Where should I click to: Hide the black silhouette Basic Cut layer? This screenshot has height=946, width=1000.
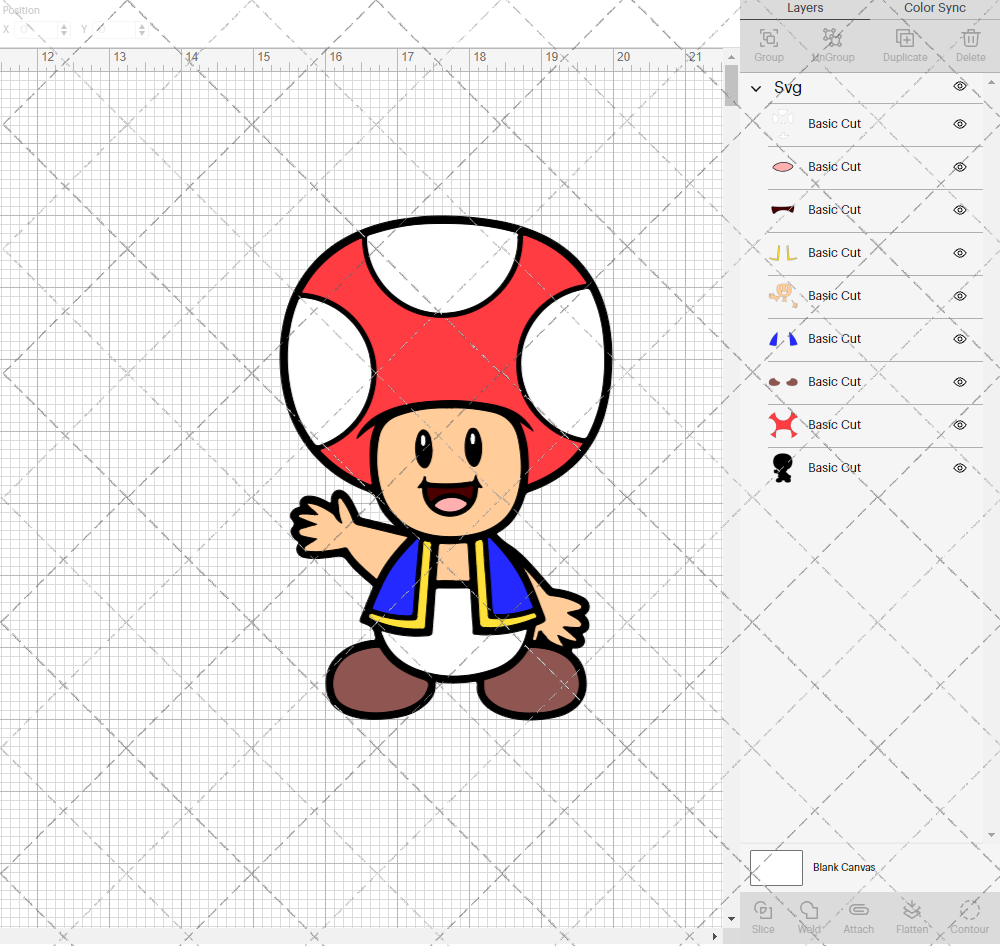point(960,468)
